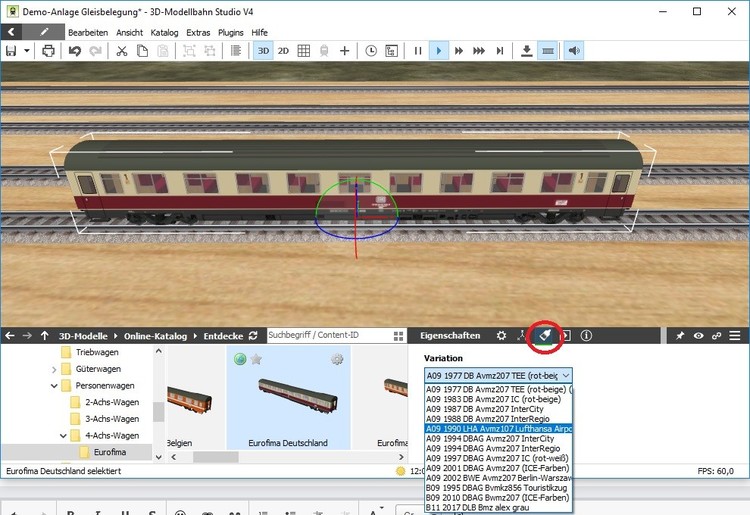Click the Suchbegriff / Content-ID search field

tap(329, 335)
